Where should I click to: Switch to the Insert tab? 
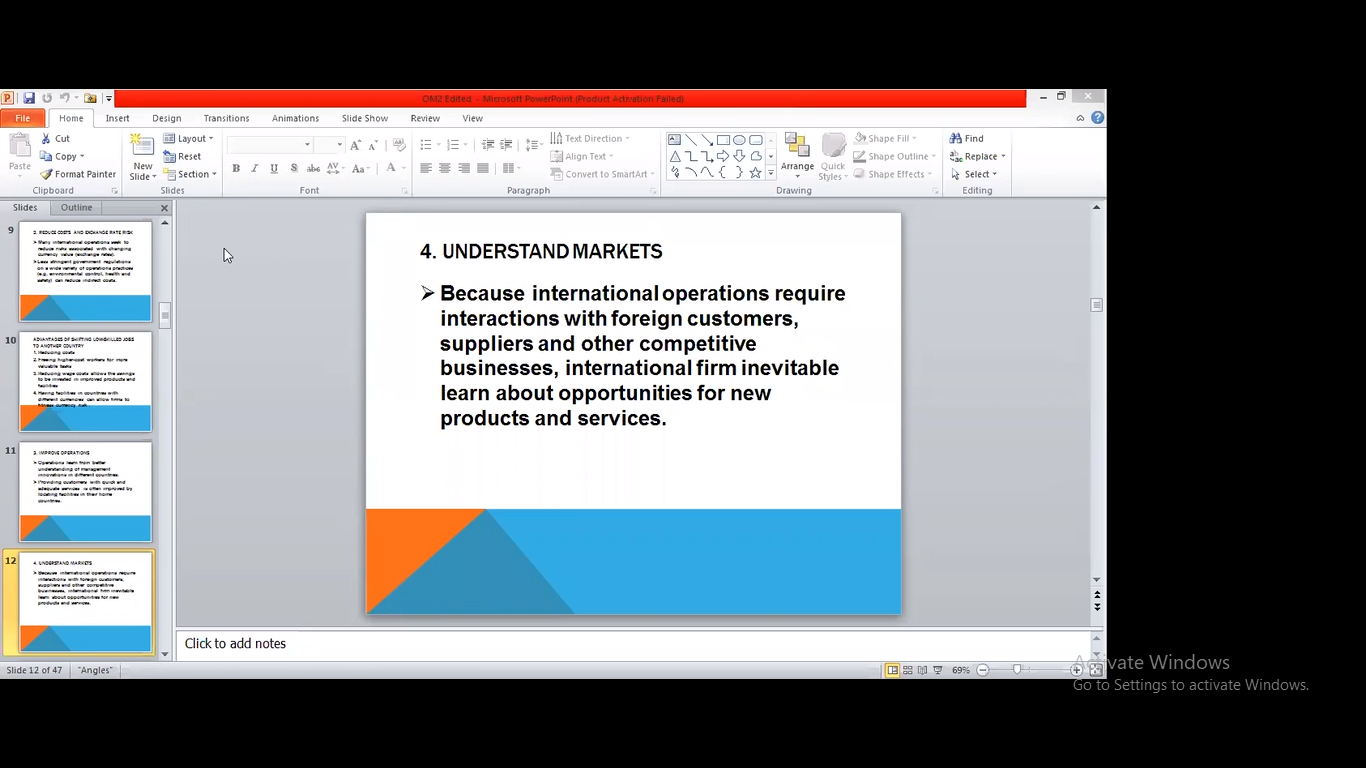click(118, 118)
